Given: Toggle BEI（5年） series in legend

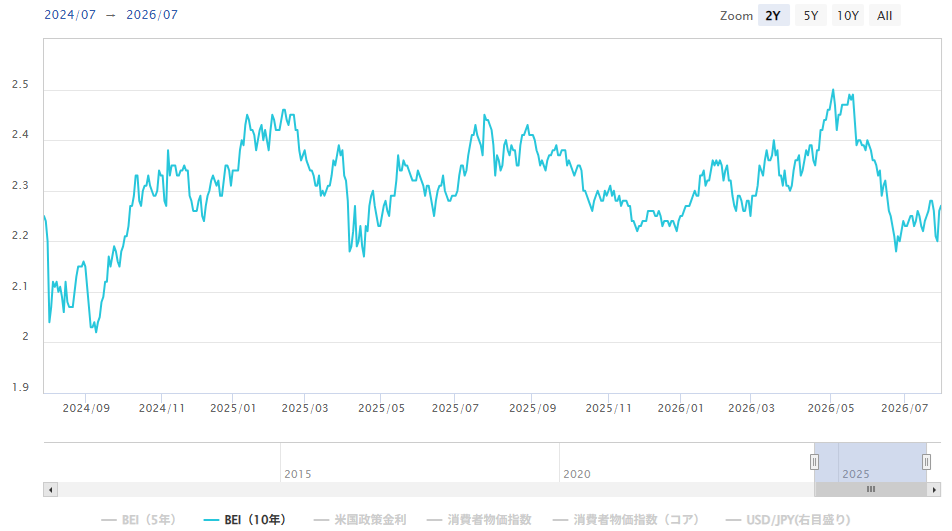Looking at the screenshot, I should pos(138,519).
